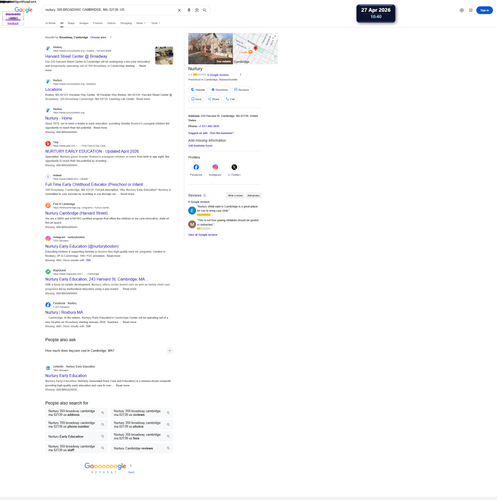
Task: Open MapQuest '243 Harvard St' result
Action: [x=96, y=279]
